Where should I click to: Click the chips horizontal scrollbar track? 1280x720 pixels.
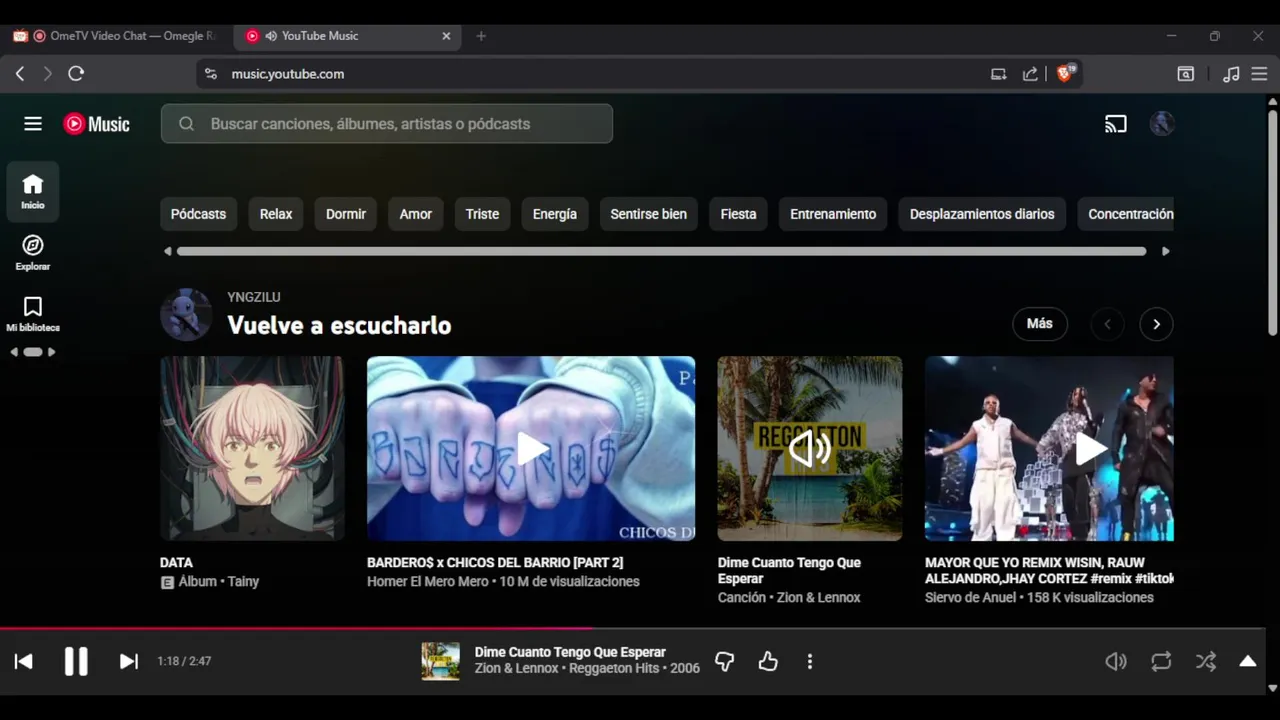(x=661, y=251)
